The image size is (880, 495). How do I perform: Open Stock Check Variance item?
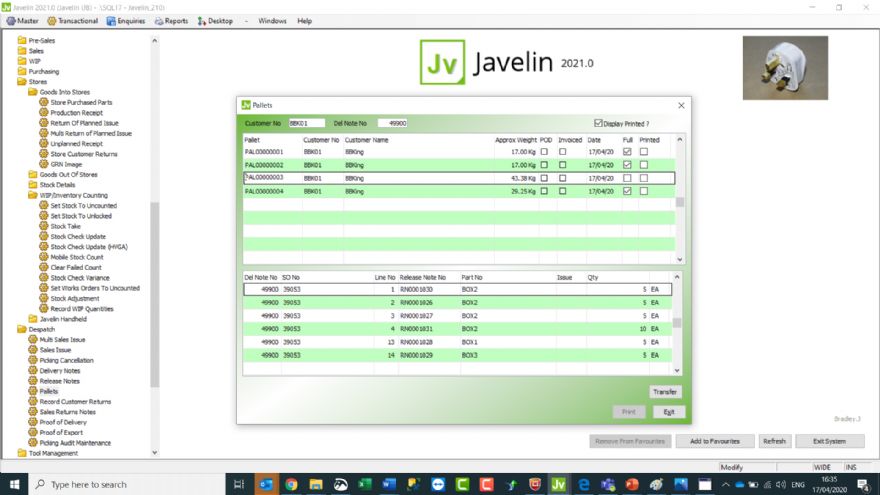coord(80,278)
